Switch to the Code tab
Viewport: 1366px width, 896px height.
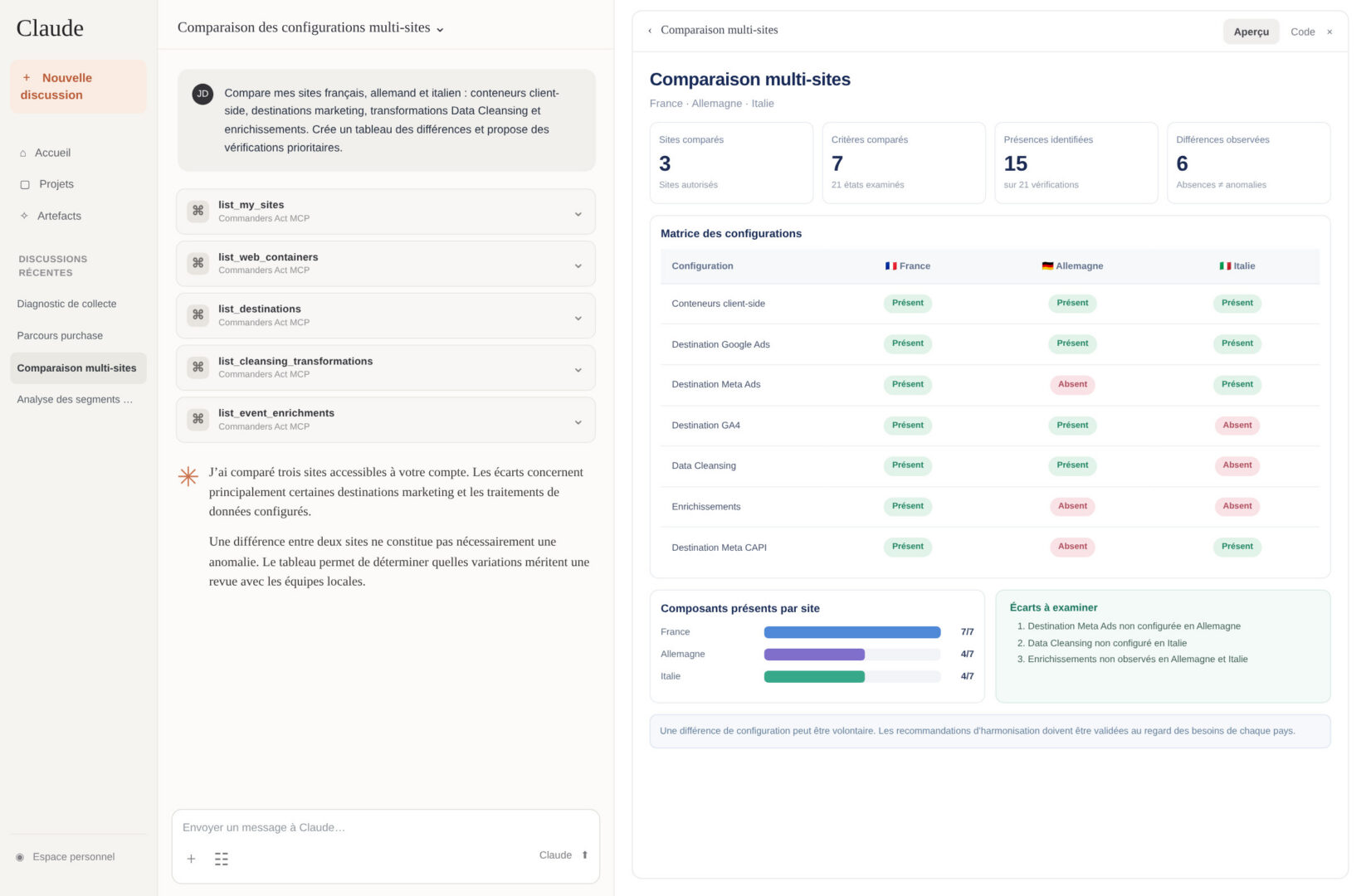[x=1302, y=32]
